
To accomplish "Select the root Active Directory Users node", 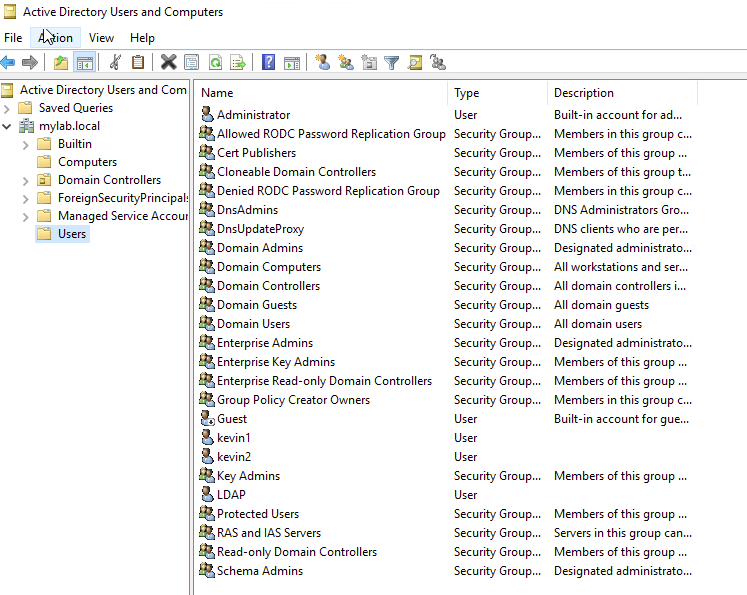I will [103, 90].
